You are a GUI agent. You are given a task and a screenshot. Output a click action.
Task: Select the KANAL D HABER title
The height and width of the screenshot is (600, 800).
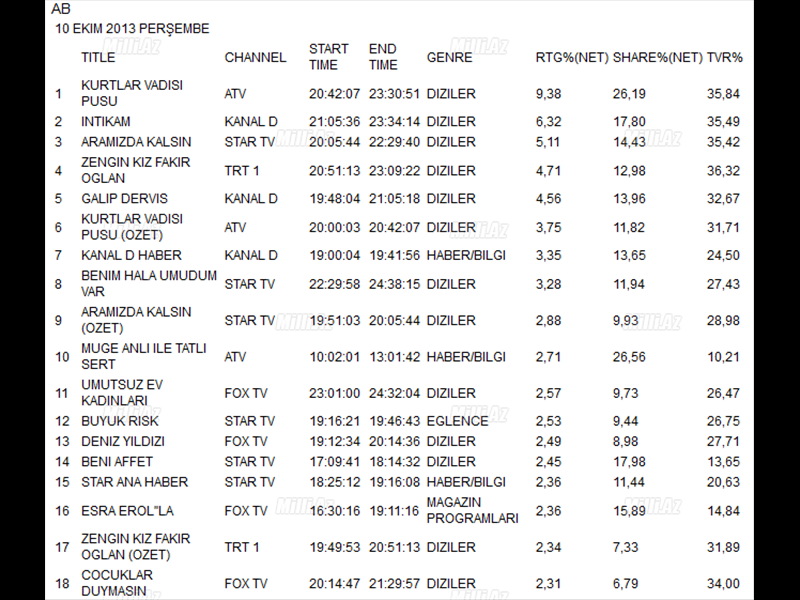point(131,256)
